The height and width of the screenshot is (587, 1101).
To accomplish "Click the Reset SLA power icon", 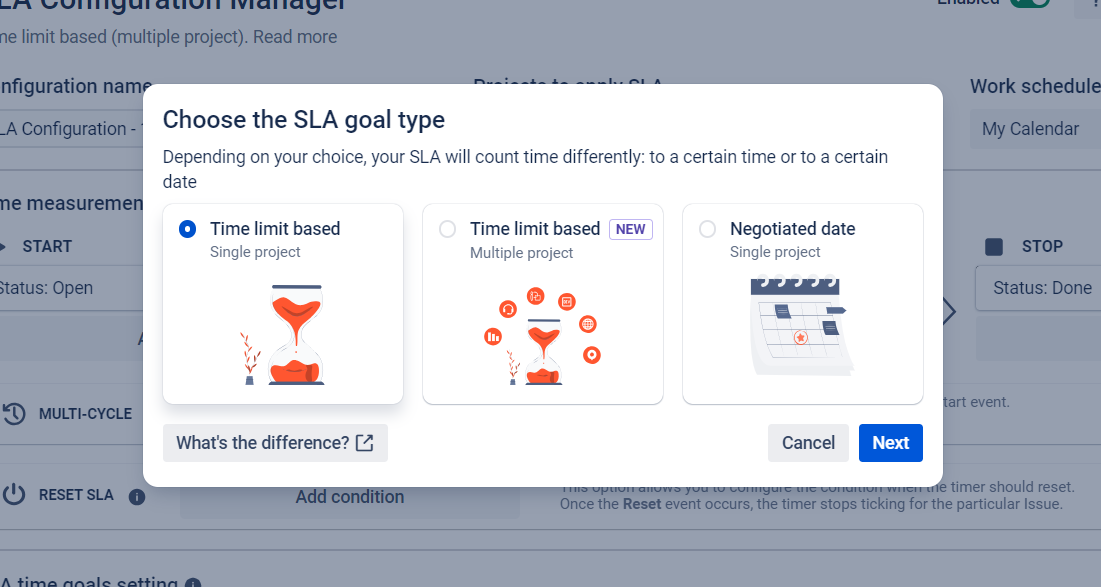I will click(13, 495).
